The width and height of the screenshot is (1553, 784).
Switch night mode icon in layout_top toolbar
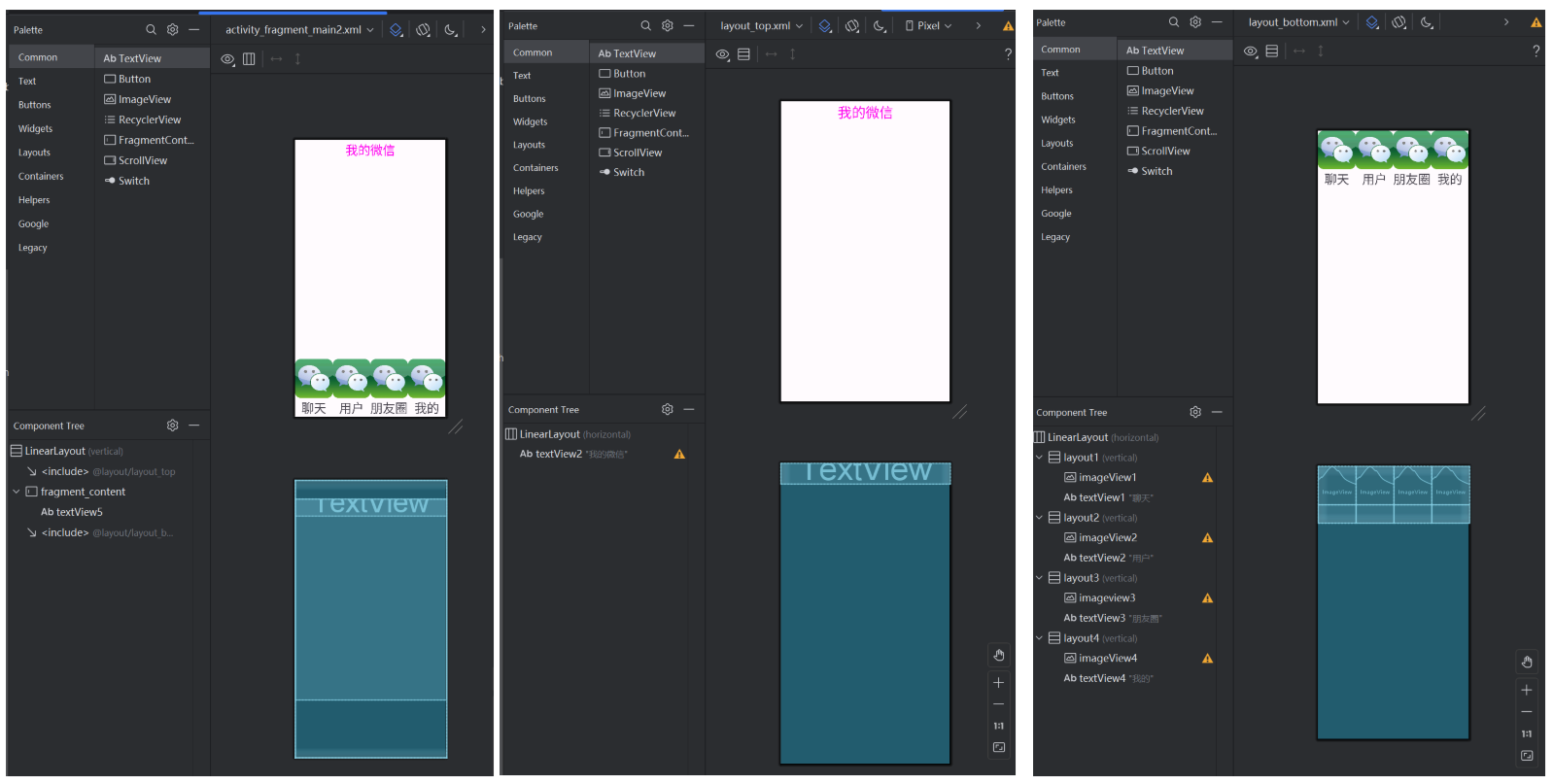pos(880,26)
